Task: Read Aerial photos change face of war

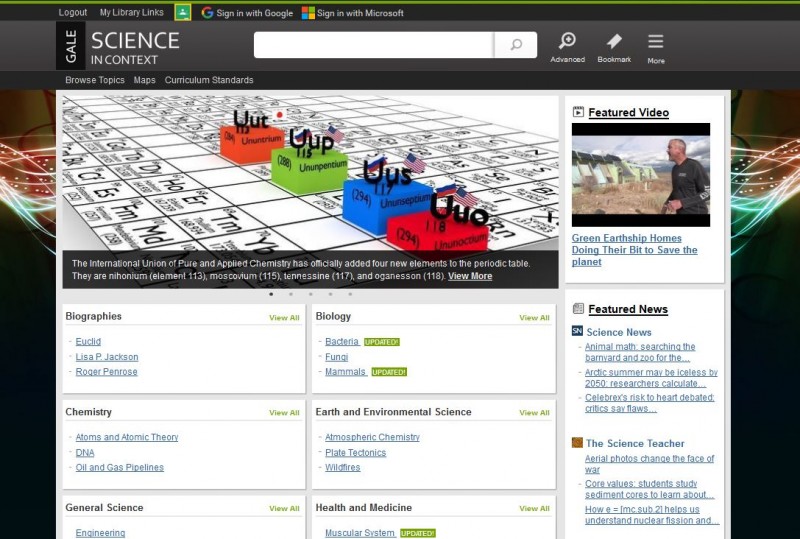Action: [649, 464]
